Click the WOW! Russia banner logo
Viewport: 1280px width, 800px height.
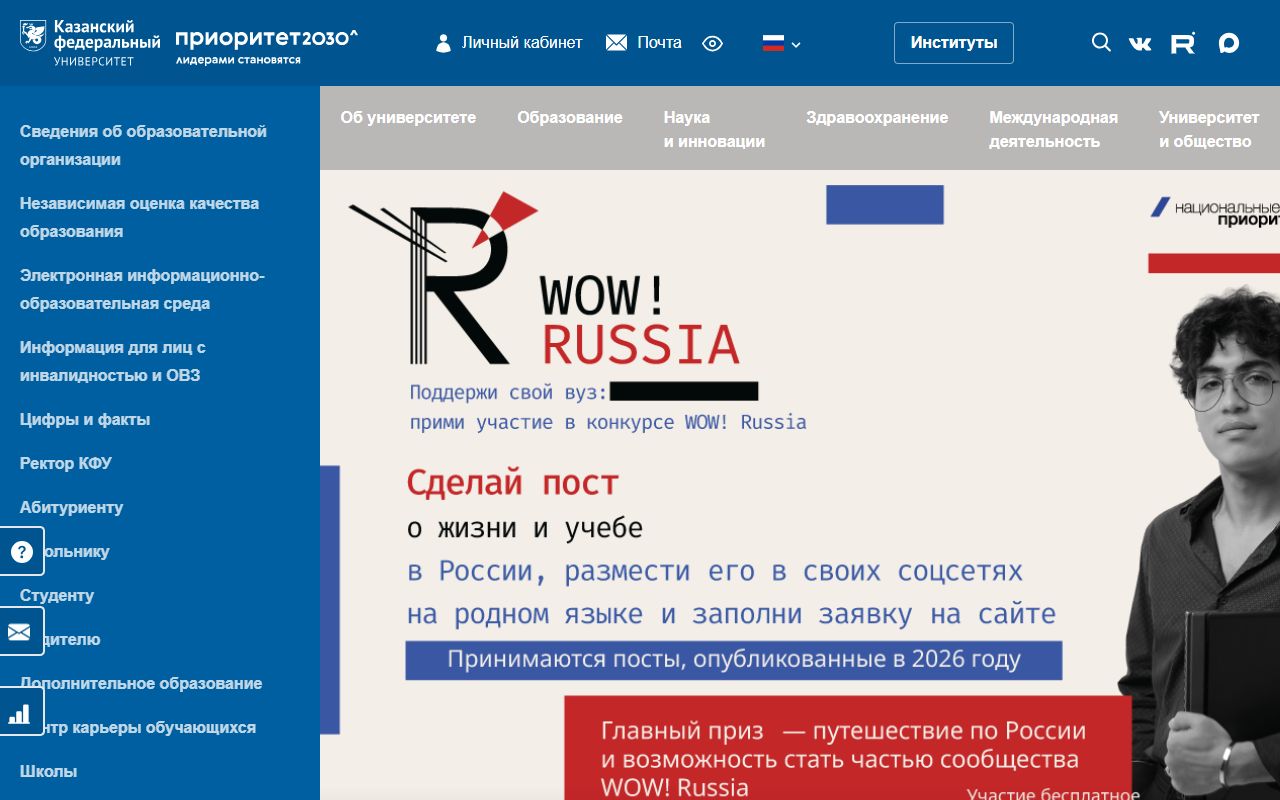pyautogui.click(x=545, y=278)
